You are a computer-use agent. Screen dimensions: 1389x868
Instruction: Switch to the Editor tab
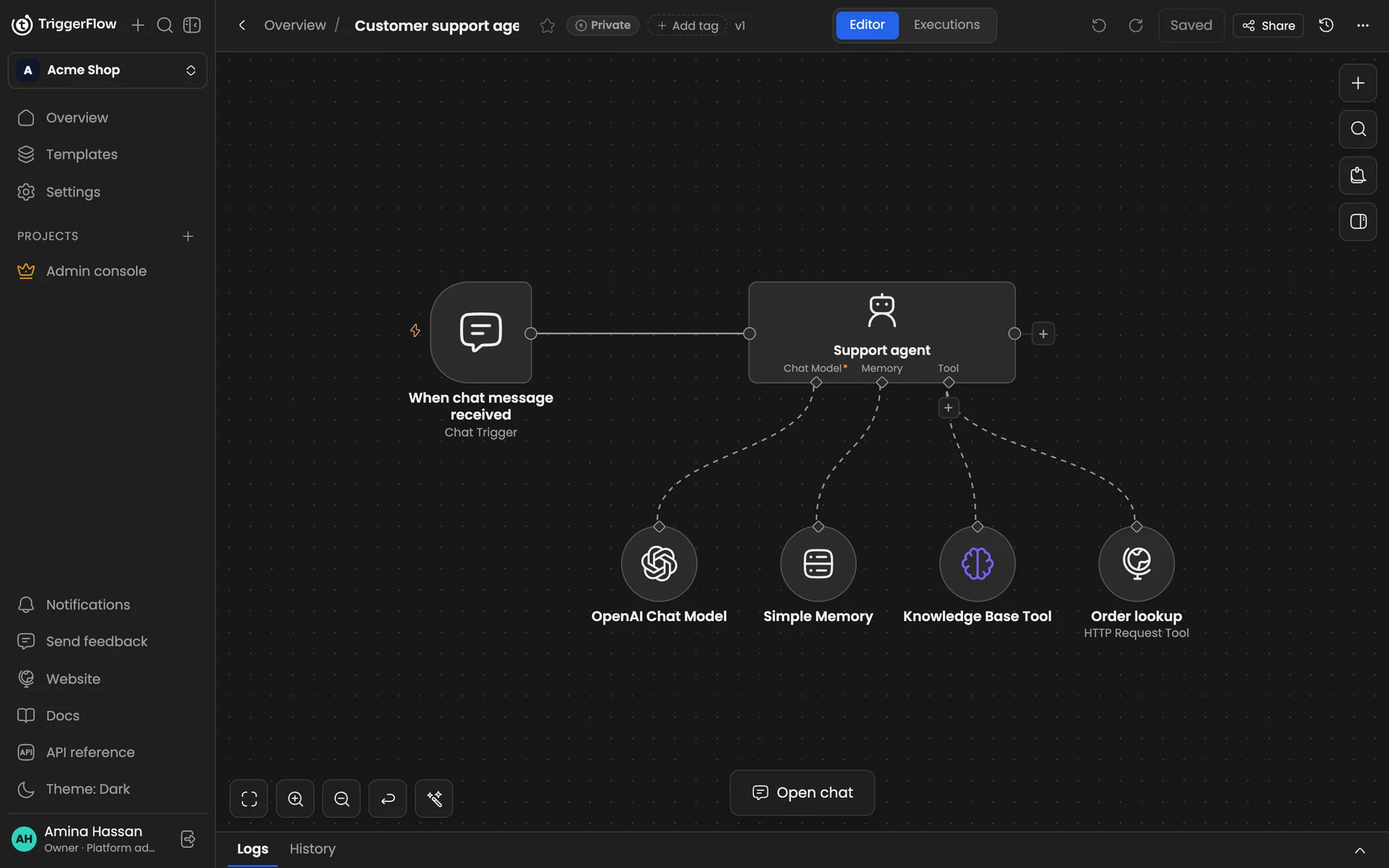pyautogui.click(x=867, y=25)
